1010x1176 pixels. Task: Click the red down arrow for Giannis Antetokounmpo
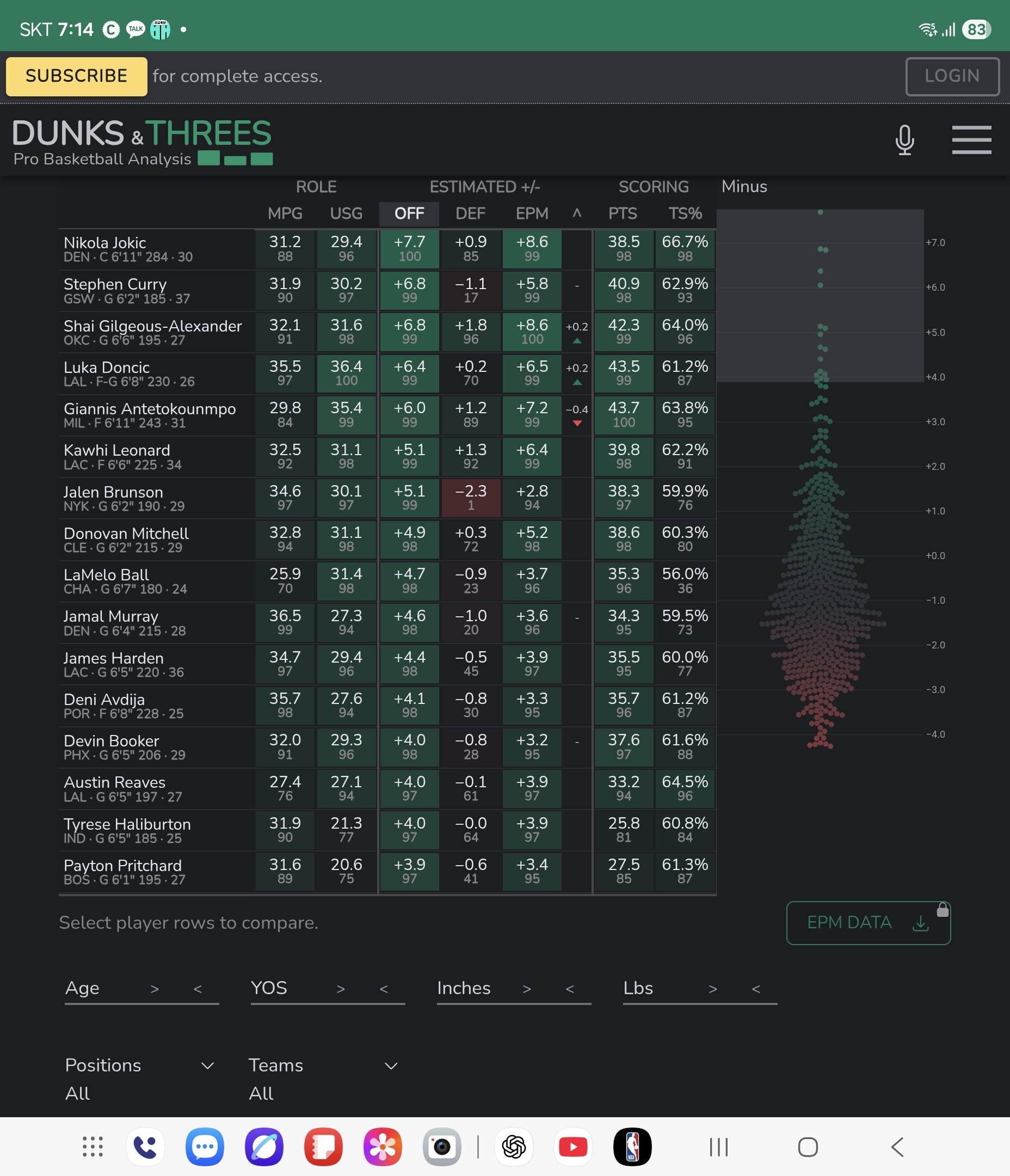[x=577, y=424]
